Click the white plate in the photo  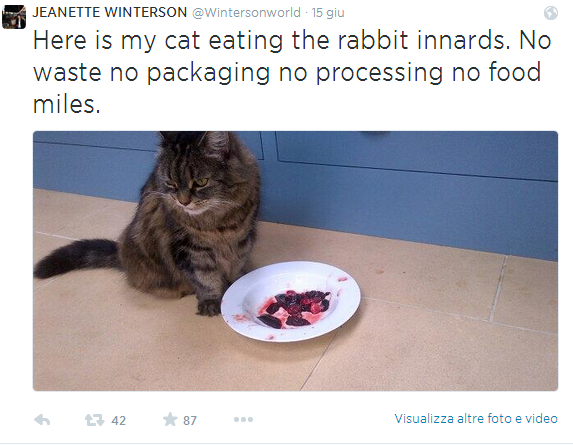291,301
